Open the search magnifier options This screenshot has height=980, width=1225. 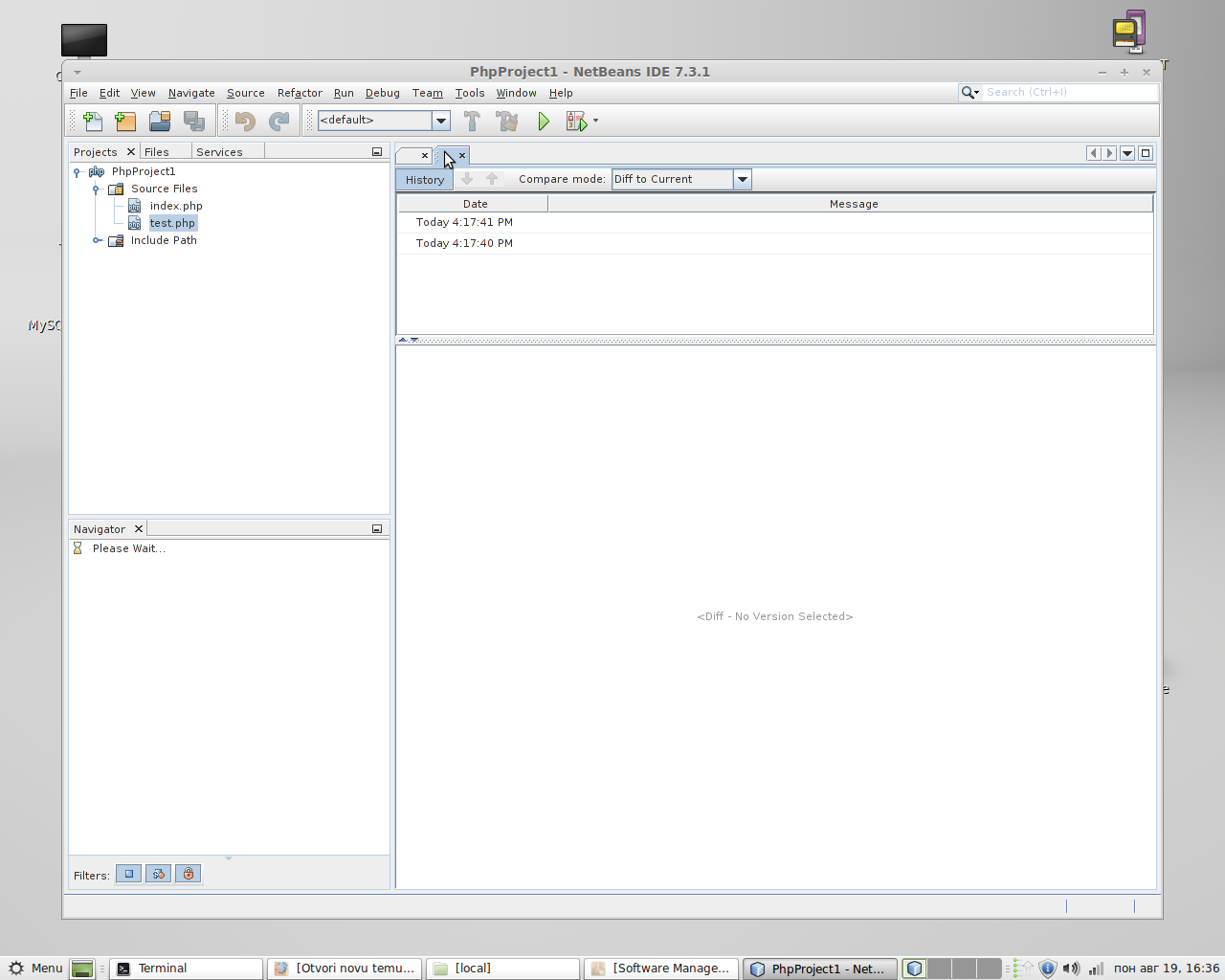pos(970,92)
